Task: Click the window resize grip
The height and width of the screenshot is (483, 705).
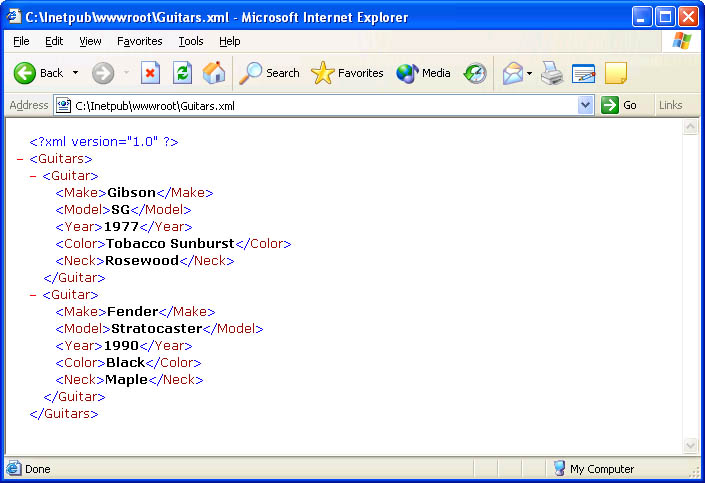Action: (x=695, y=471)
